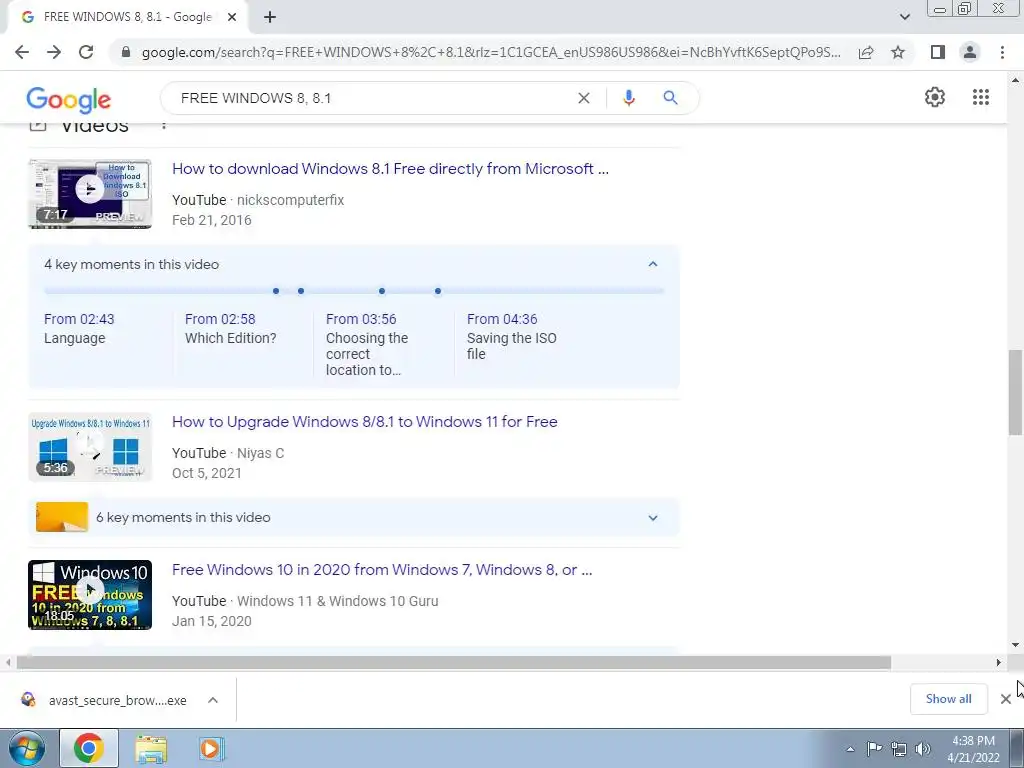This screenshot has height=768, width=1024.
Task: Show all downloads
Action: (x=948, y=699)
